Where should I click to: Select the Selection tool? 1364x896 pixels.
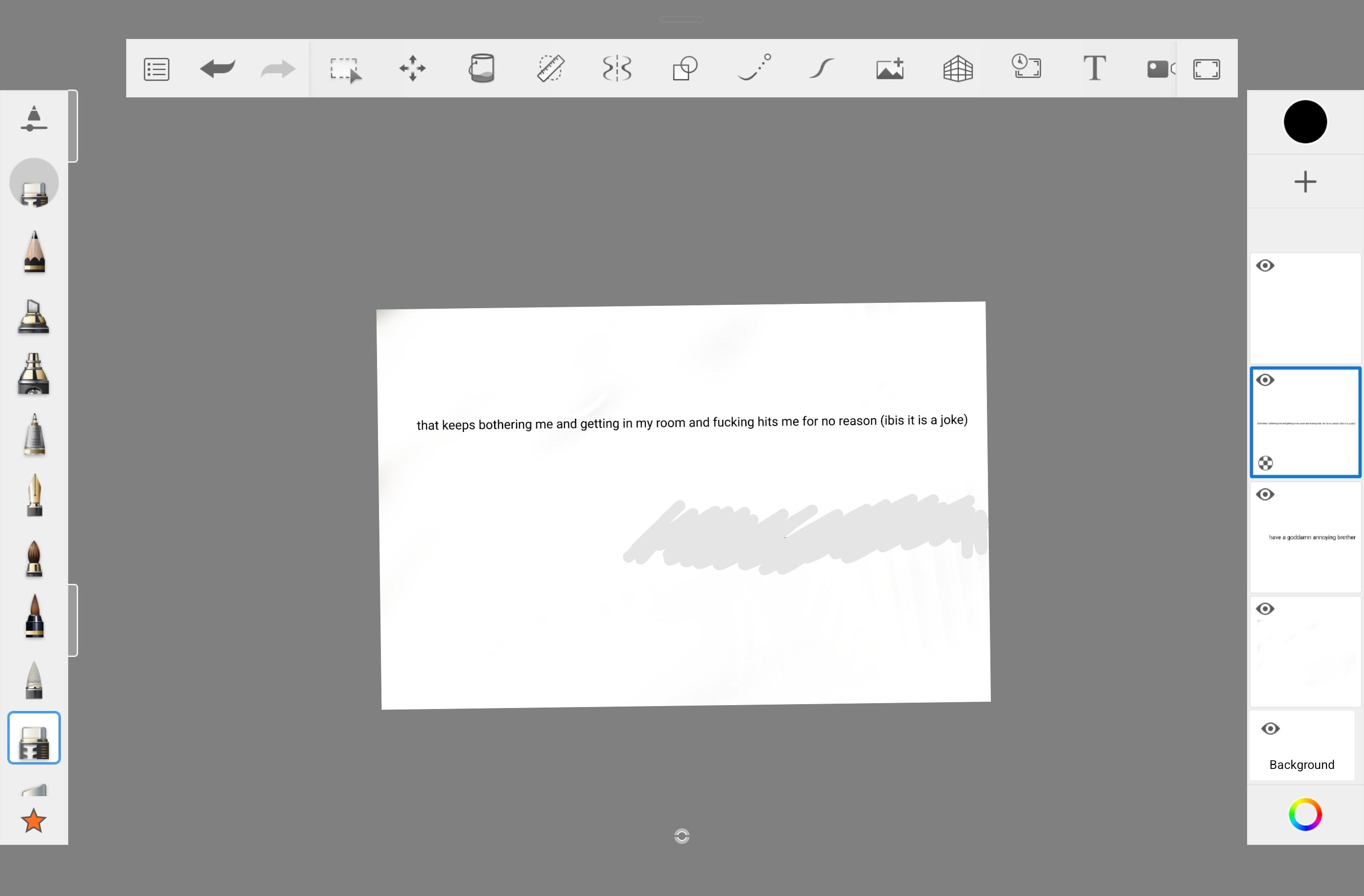click(x=345, y=69)
